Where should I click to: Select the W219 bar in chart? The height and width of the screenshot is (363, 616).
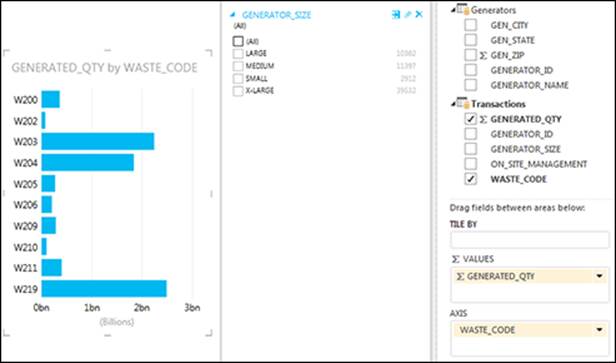(x=104, y=289)
